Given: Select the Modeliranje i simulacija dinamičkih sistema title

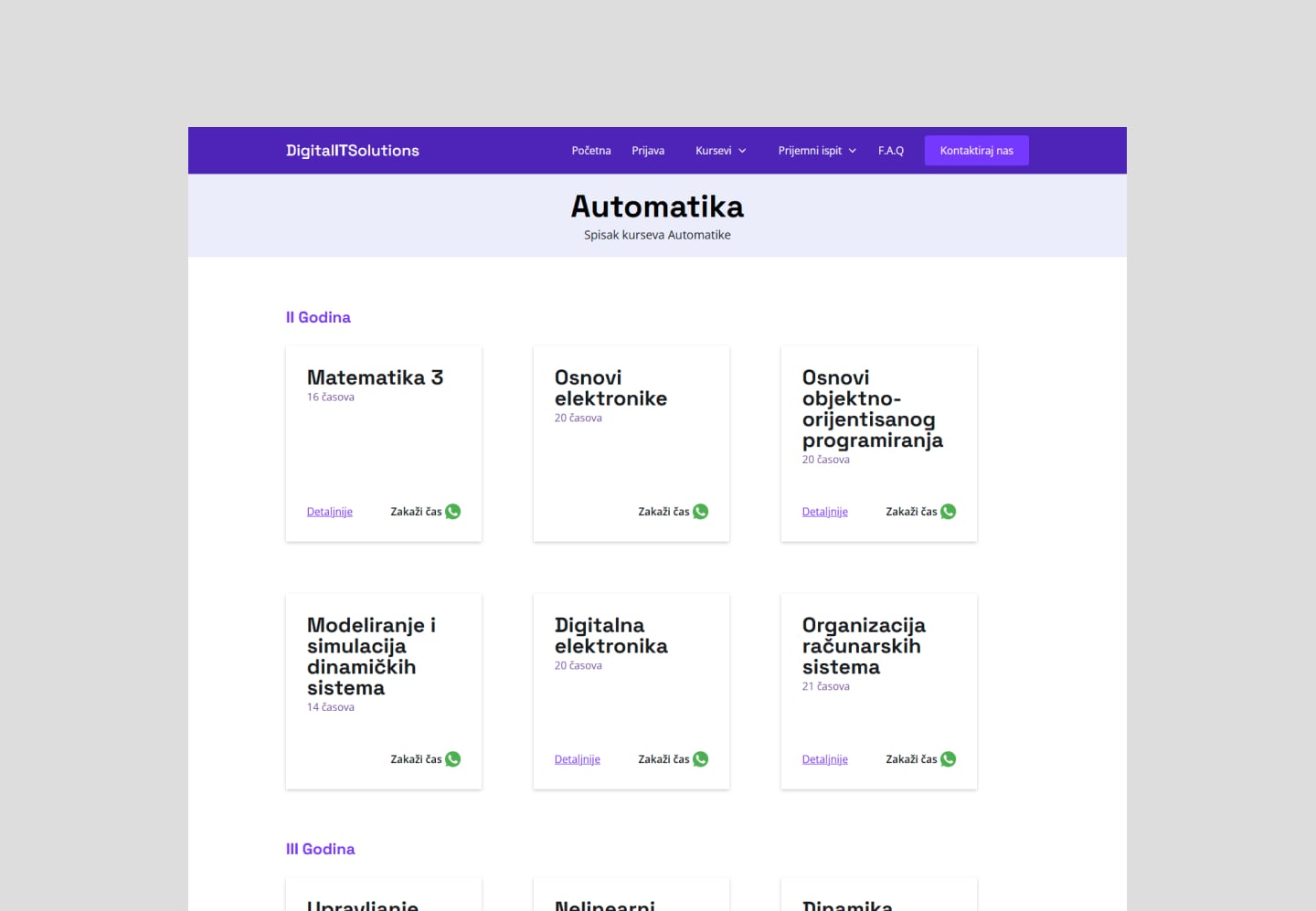Looking at the screenshot, I should coord(372,657).
